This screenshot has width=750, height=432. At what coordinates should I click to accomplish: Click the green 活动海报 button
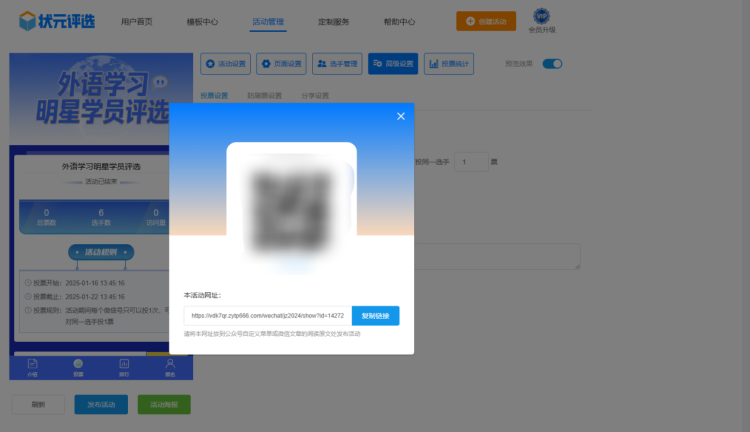tap(163, 405)
